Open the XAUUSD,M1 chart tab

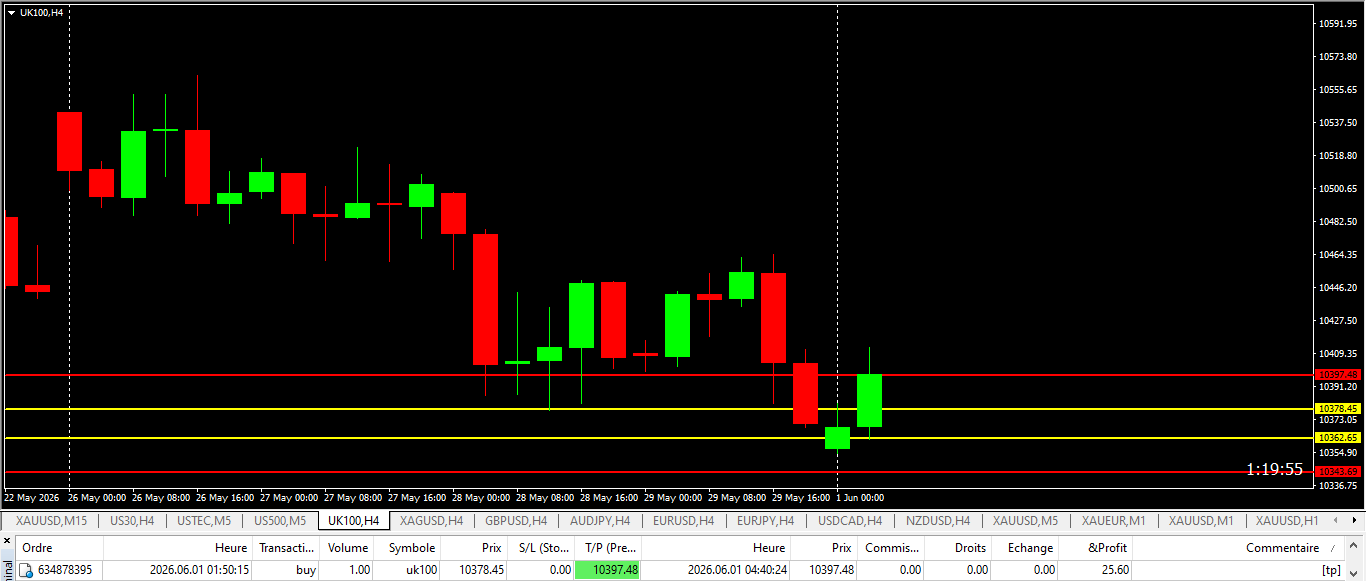point(1201,520)
